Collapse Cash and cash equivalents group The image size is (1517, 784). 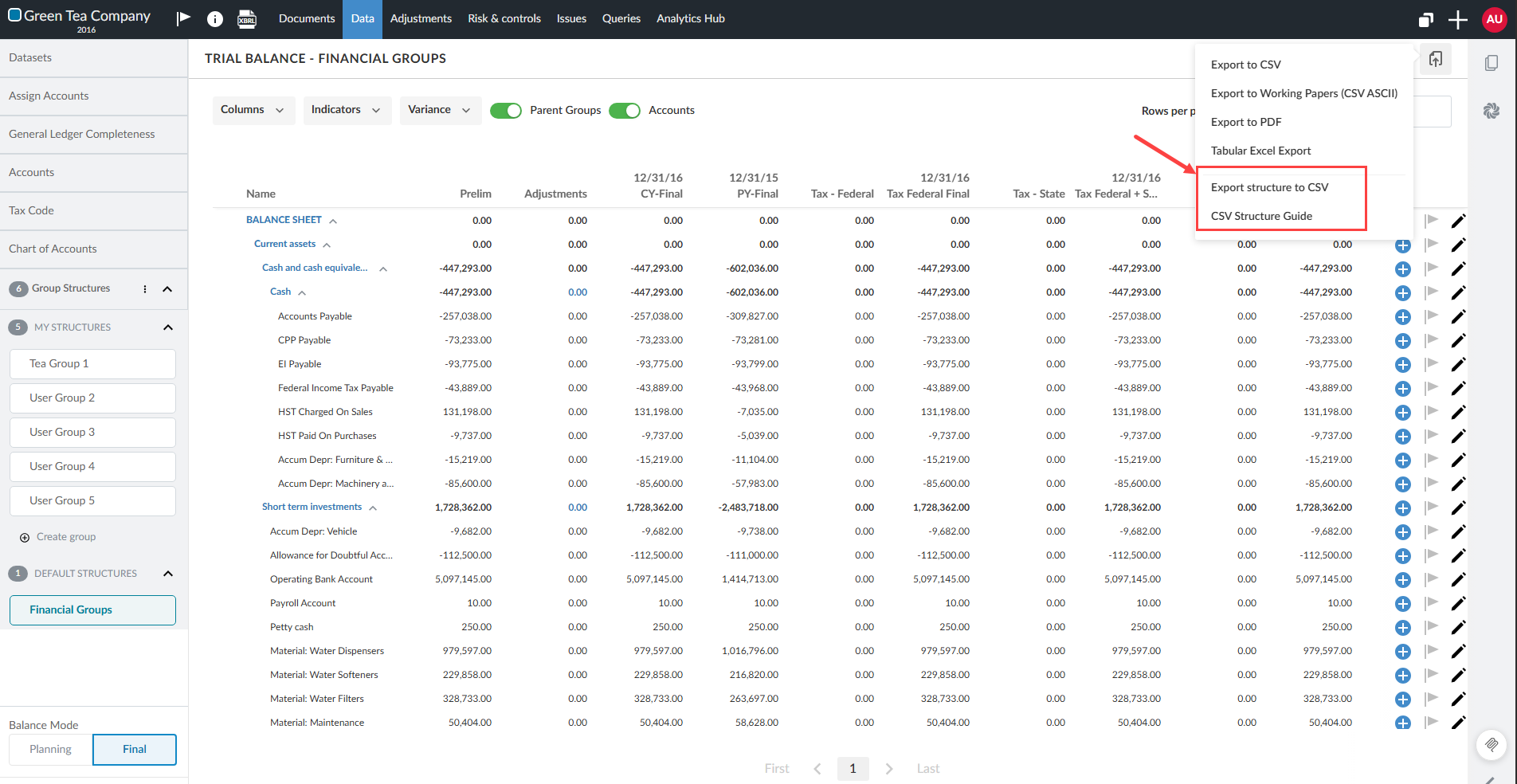pyautogui.click(x=383, y=269)
